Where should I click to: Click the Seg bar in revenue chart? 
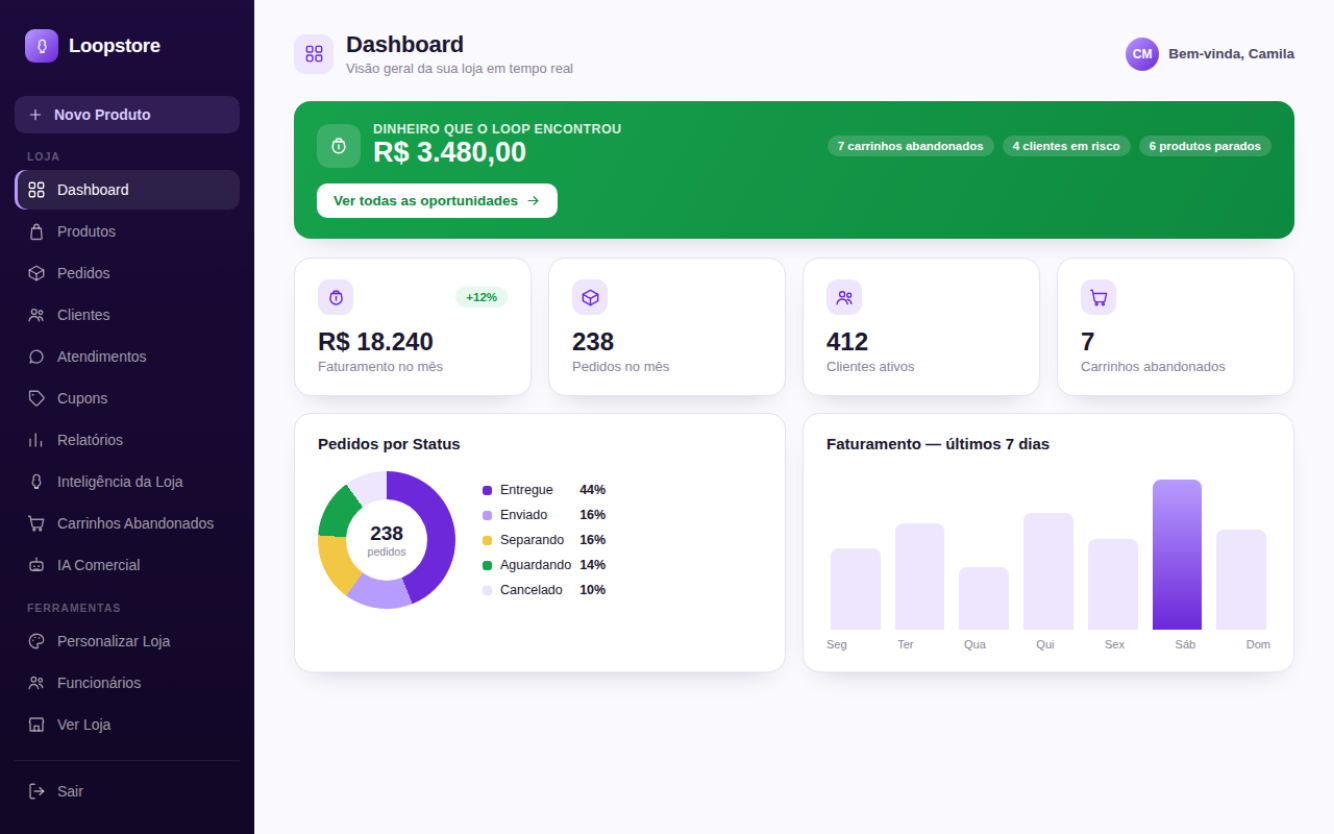tap(856, 589)
